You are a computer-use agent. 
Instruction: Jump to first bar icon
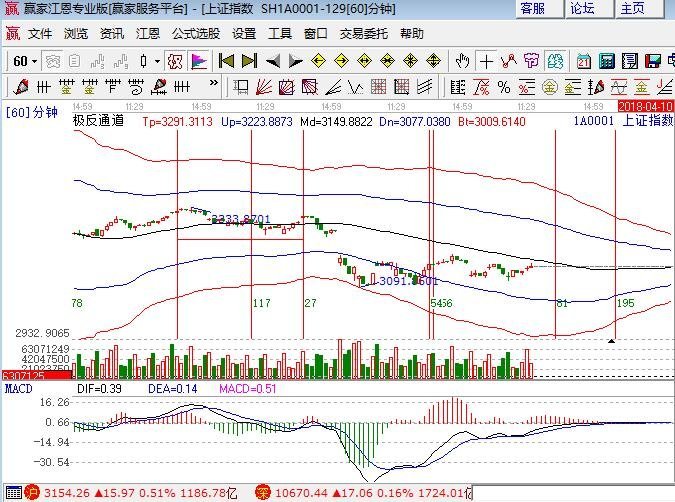pyautogui.click(x=226, y=62)
